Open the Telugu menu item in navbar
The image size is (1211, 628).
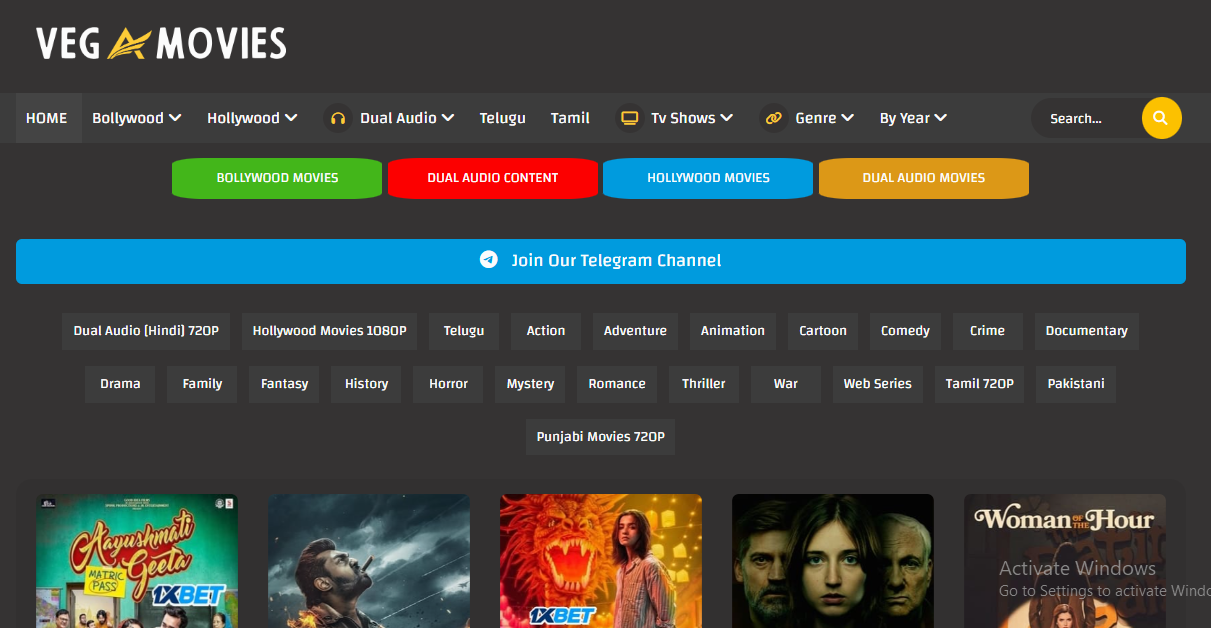click(x=502, y=118)
